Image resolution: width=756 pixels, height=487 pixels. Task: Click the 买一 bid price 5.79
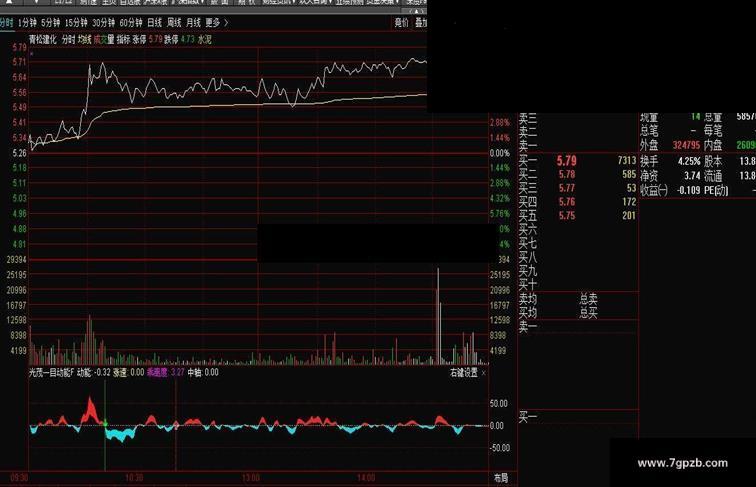tap(567, 161)
